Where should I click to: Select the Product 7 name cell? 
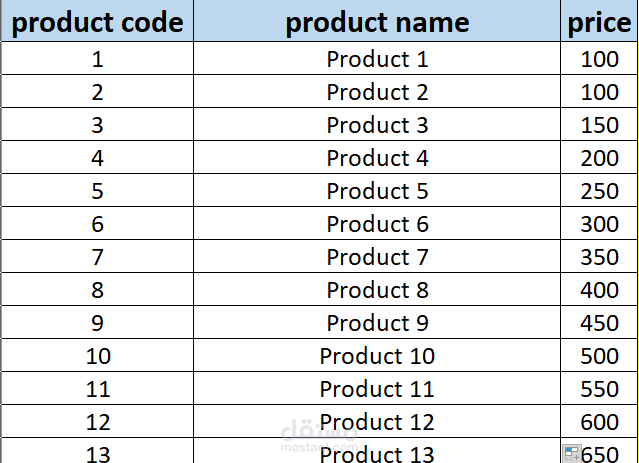tap(377, 257)
